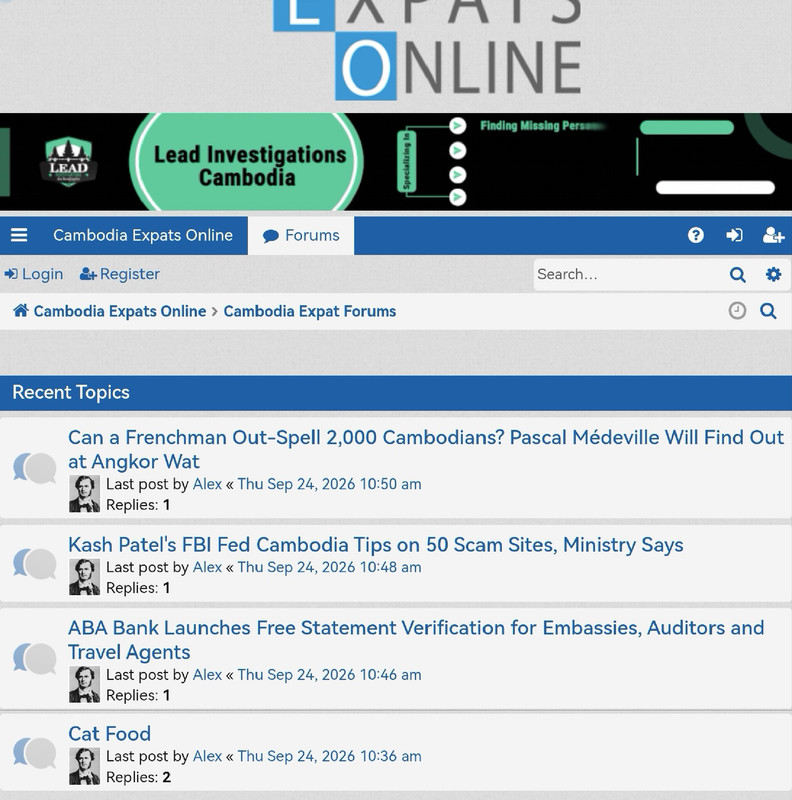Viewport: 792px width, 800px height.
Task: Click the Register link
Action: [120, 274]
